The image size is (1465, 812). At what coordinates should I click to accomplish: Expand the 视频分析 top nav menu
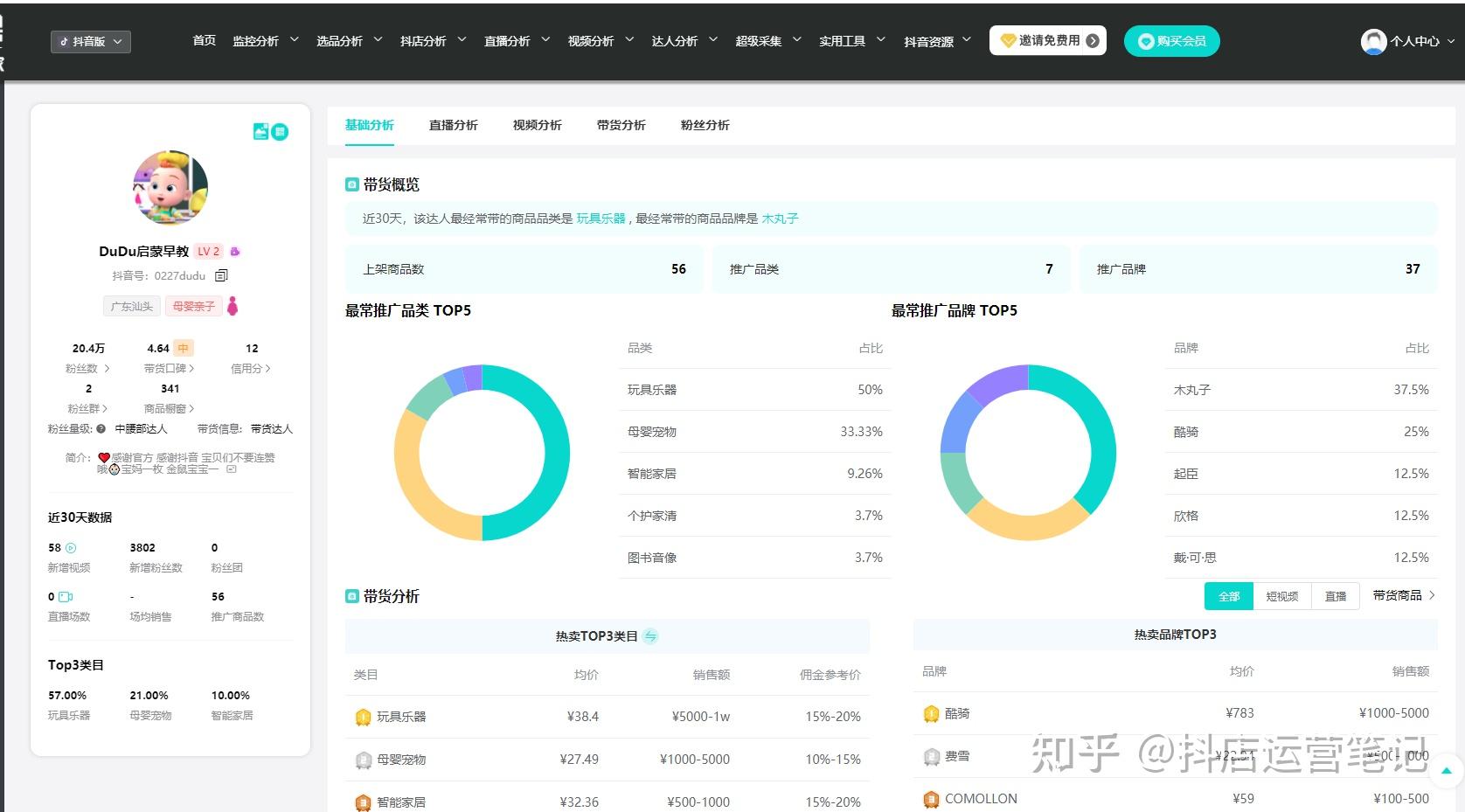[x=601, y=41]
